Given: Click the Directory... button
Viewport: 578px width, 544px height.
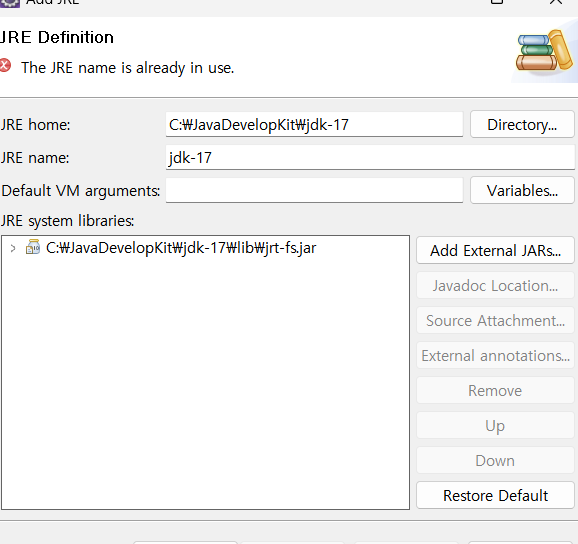Looking at the screenshot, I should (522, 125).
